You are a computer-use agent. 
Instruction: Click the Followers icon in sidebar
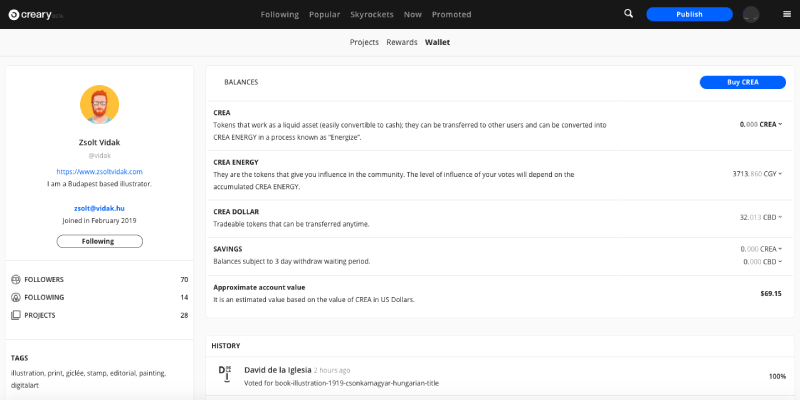pos(15,279)
